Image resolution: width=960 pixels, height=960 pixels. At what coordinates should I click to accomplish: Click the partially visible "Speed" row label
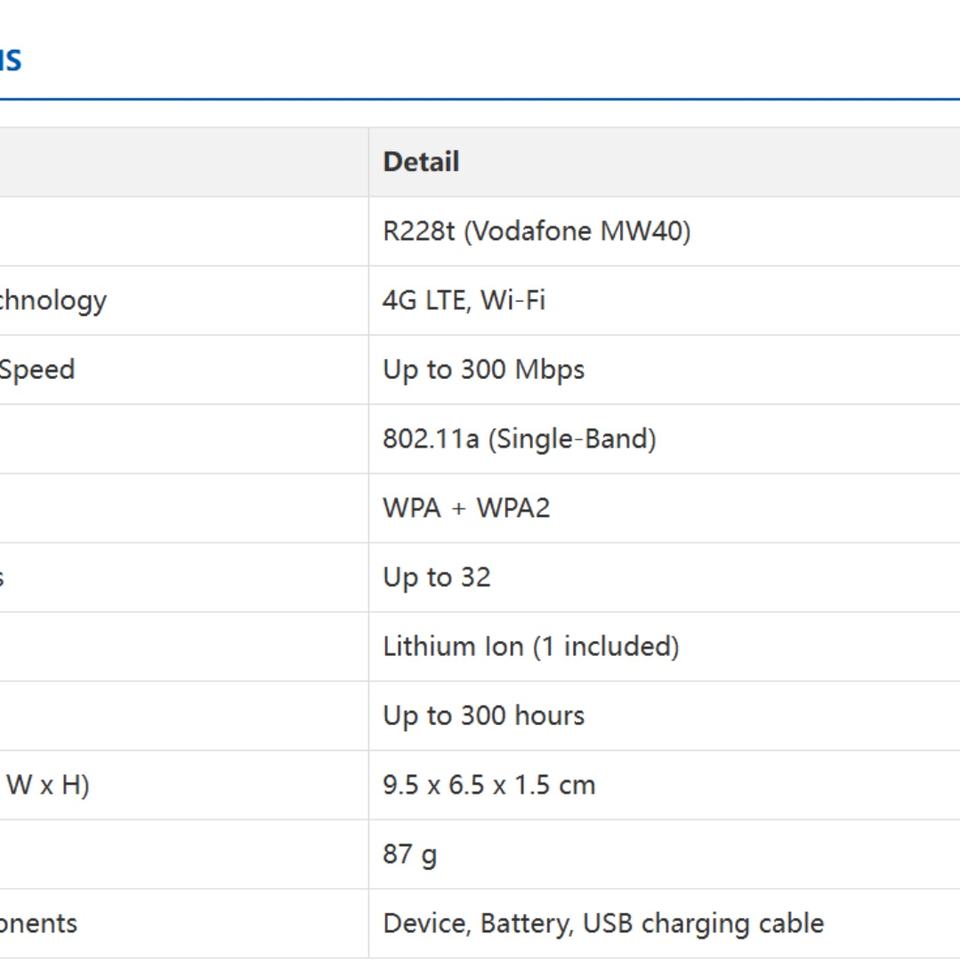37,369
